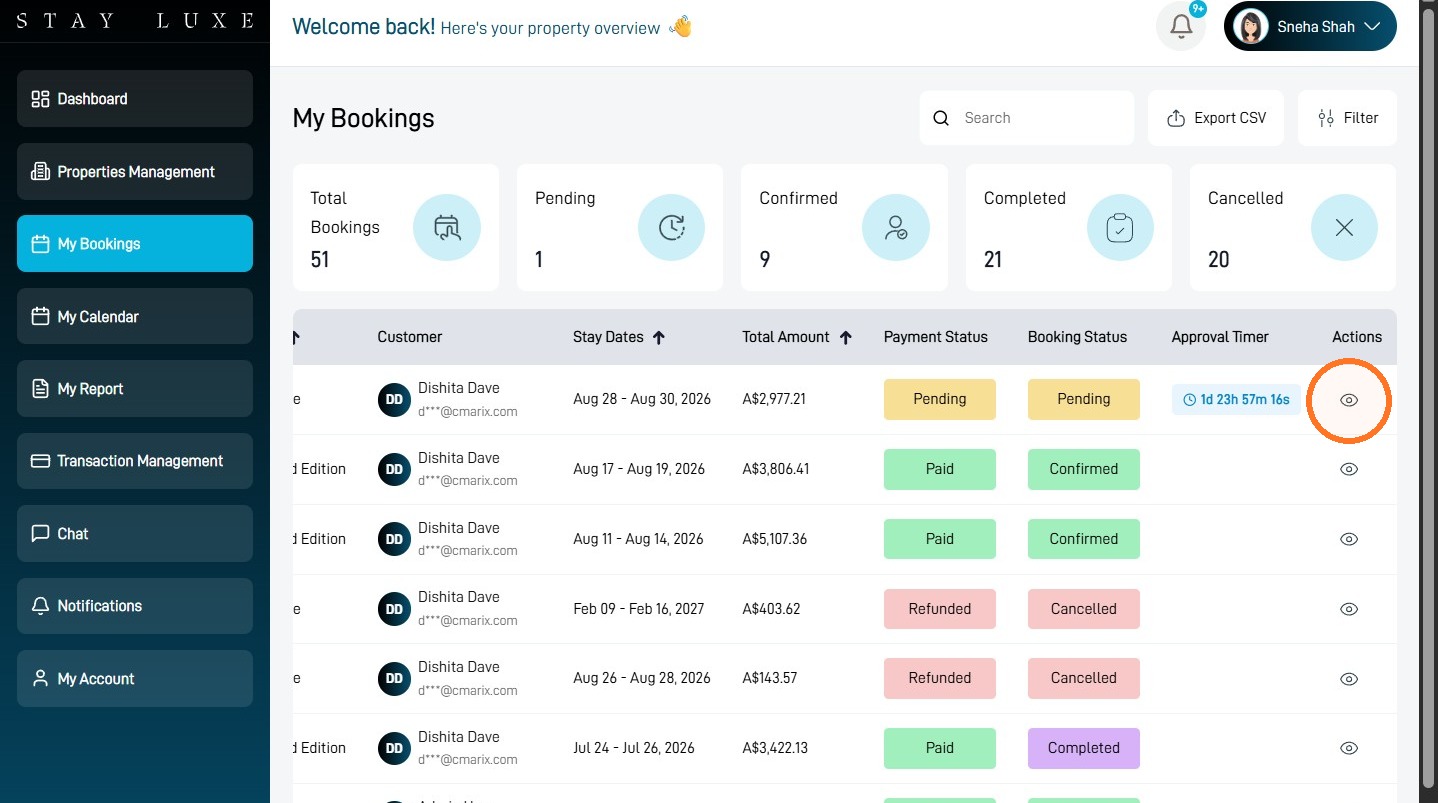View the A$2,977.21 booking via eye icon

[1349, 400]
